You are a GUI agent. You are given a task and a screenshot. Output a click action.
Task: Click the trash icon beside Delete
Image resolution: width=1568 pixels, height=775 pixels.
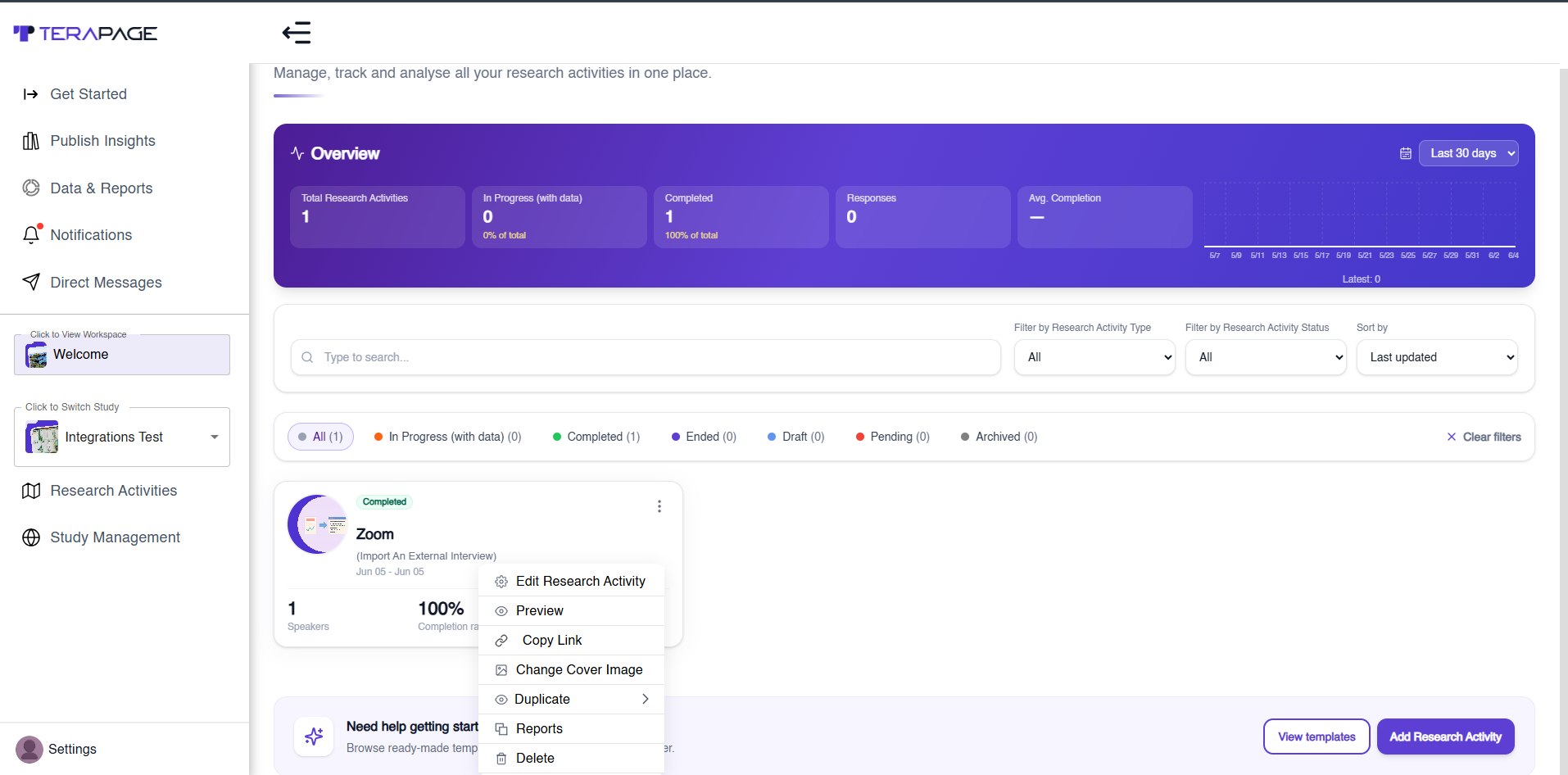tap(501, 759)
